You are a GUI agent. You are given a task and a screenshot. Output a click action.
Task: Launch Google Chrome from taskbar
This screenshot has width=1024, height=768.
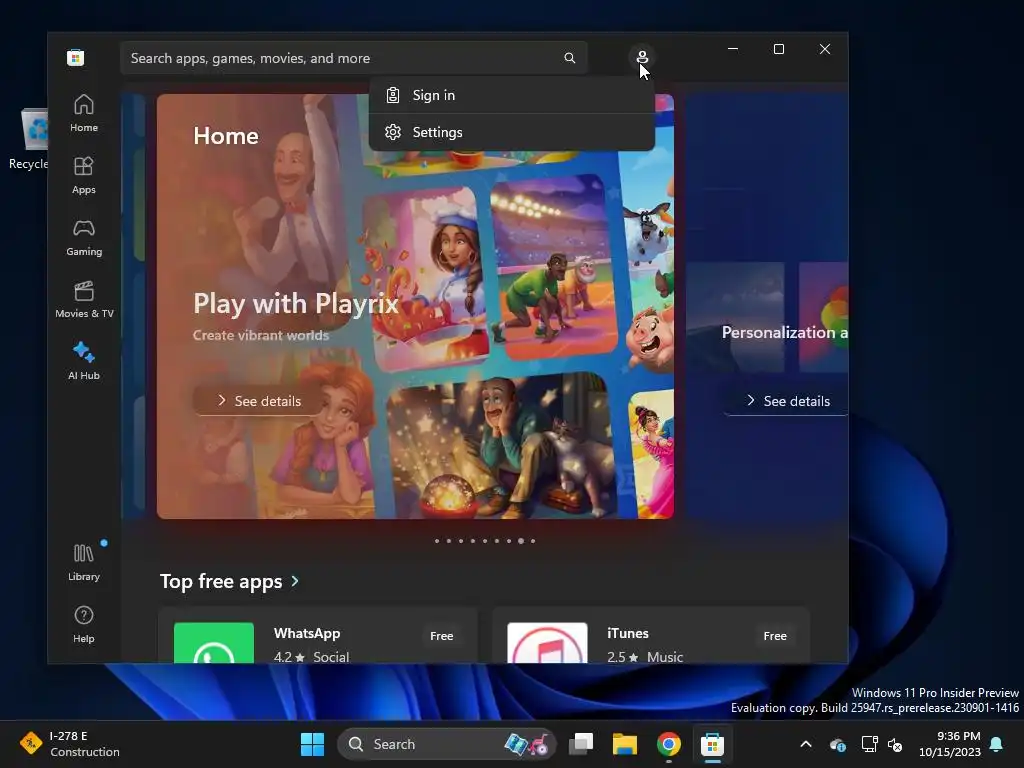668,744
